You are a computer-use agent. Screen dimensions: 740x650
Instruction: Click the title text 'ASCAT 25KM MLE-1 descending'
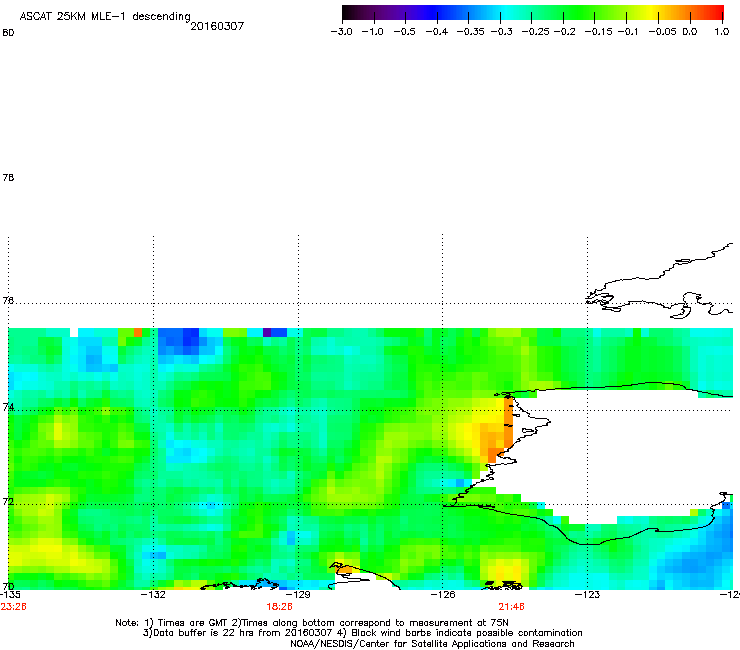(x=105, y=16)
